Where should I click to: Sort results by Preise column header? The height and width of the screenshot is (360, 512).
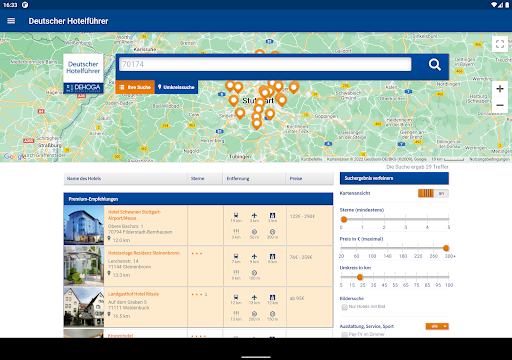click(296, 179)
